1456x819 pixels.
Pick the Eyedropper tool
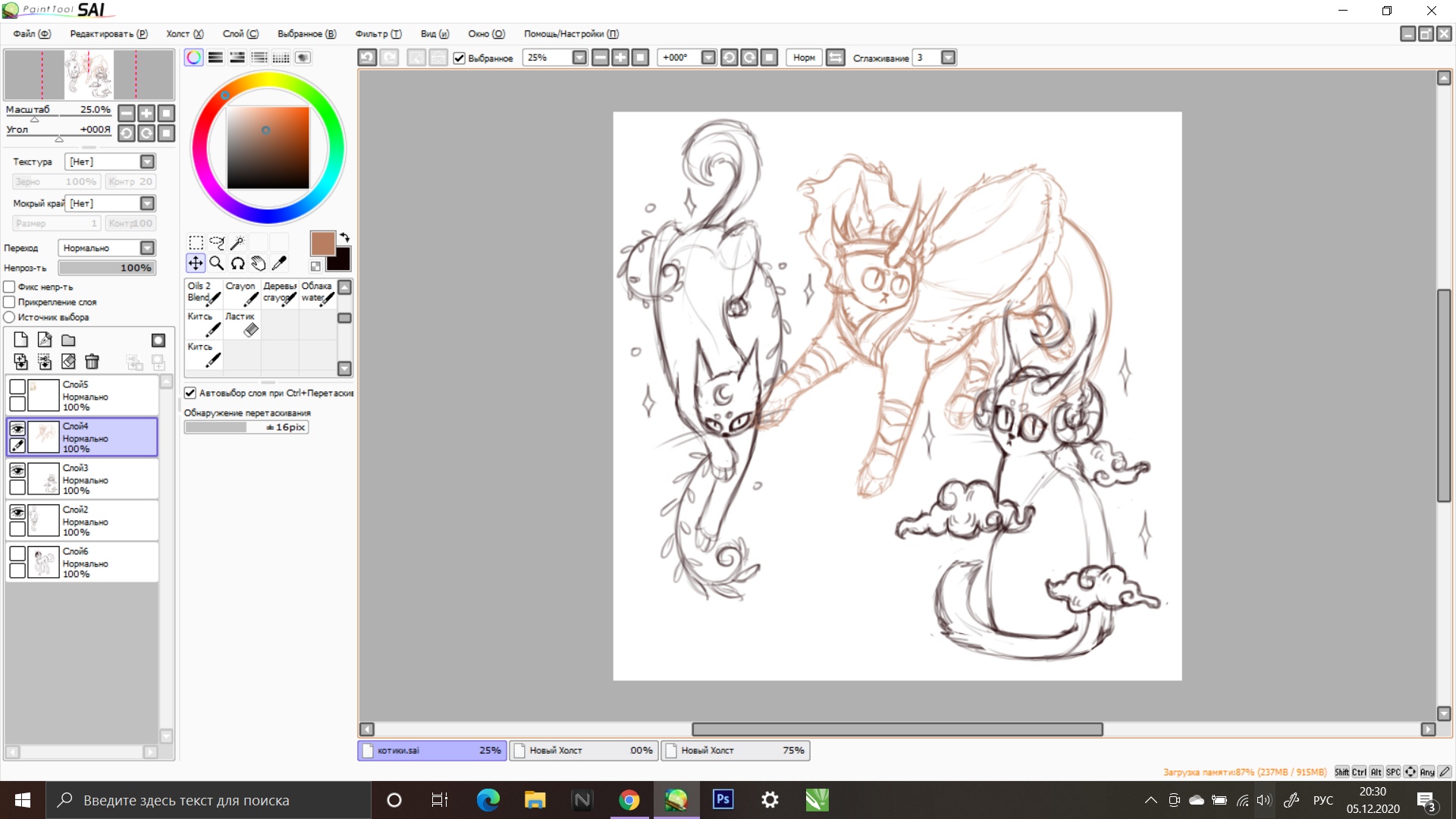280,263
